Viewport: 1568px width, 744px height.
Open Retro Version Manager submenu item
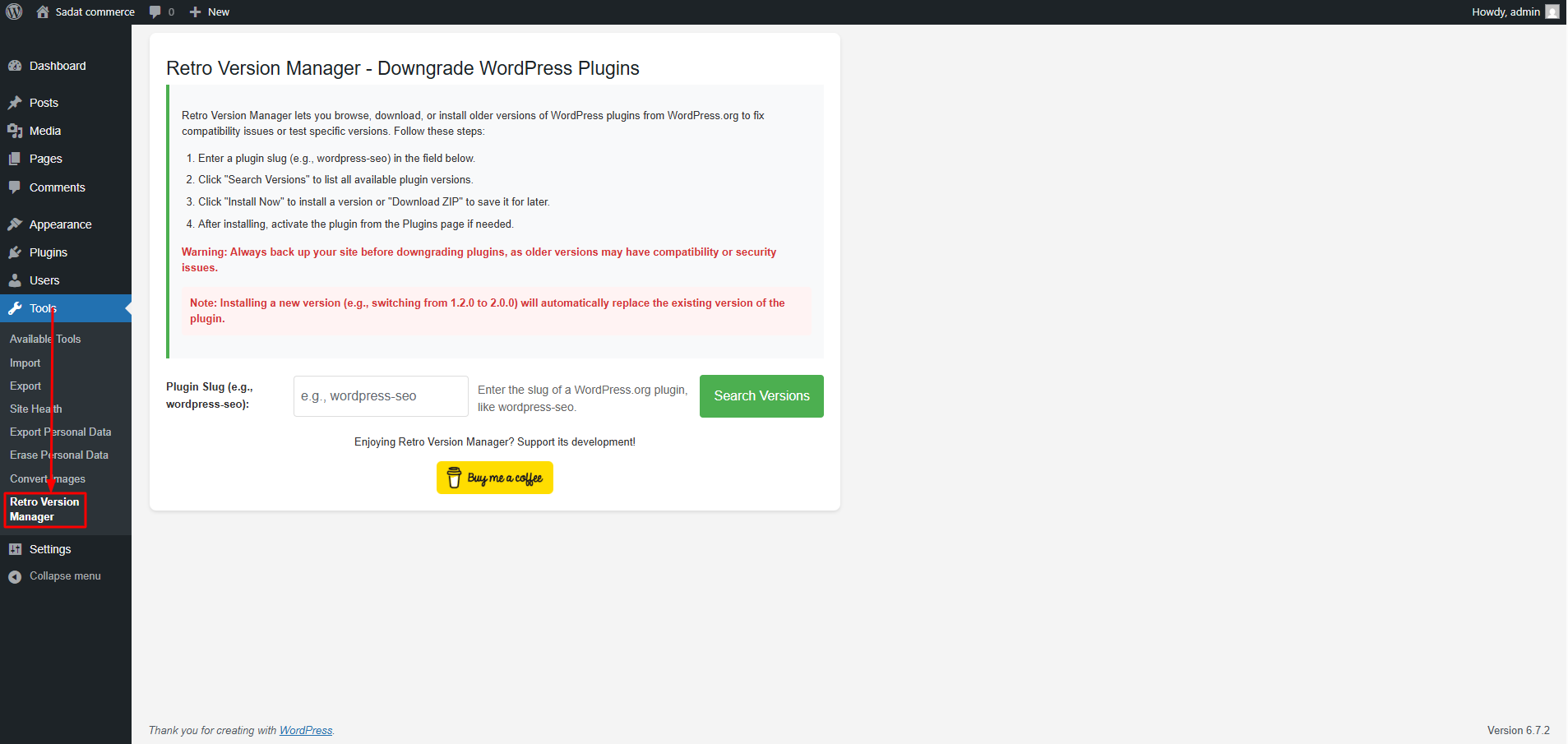(44, 509)
